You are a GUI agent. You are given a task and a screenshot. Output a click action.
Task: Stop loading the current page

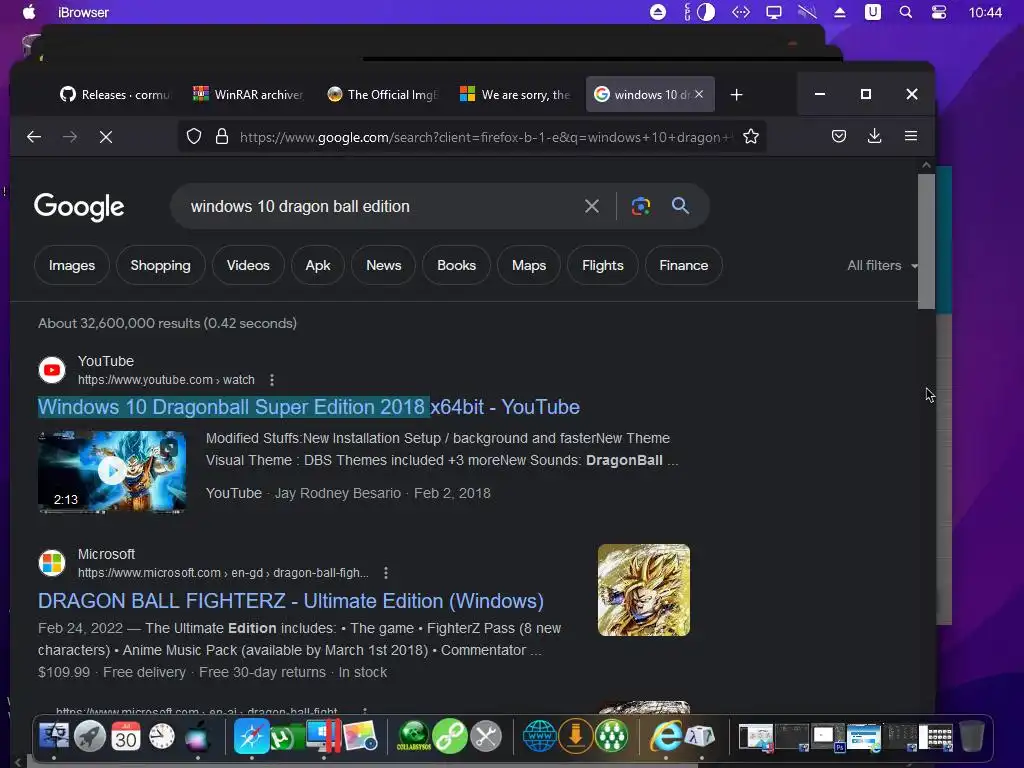click(106, 136)
